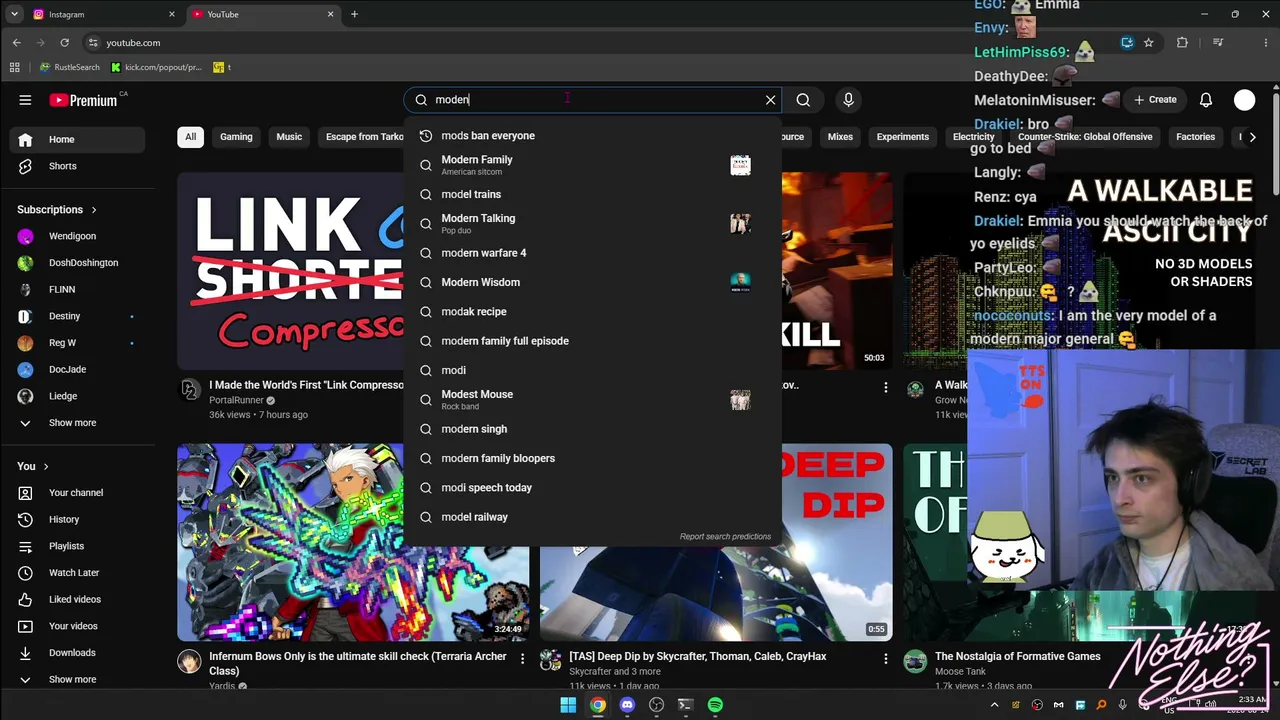Image resolution: width=1280 pixels, height=720 pixels.
Task: Select the Gaming filter chip
Action: pos(236,137)
